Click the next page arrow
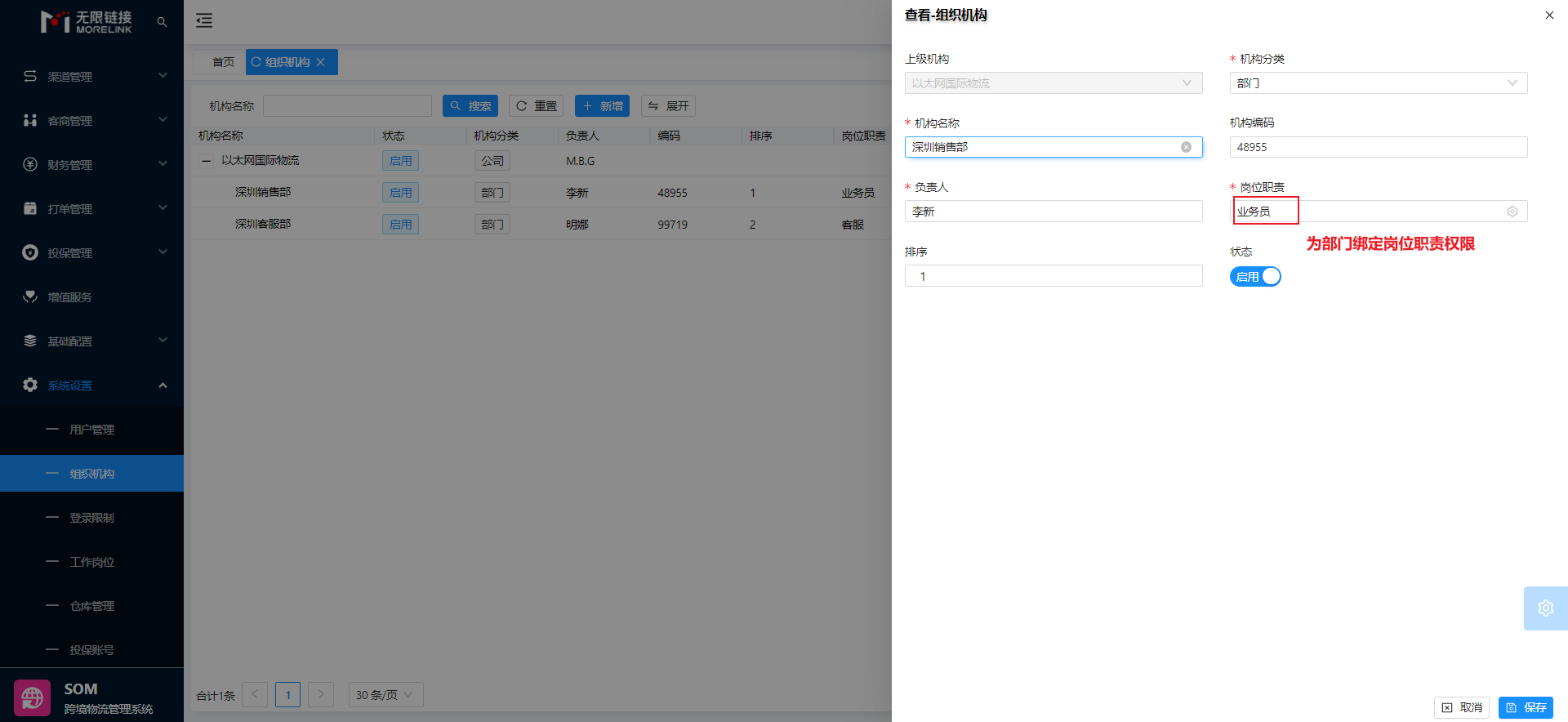 point(321,695)
